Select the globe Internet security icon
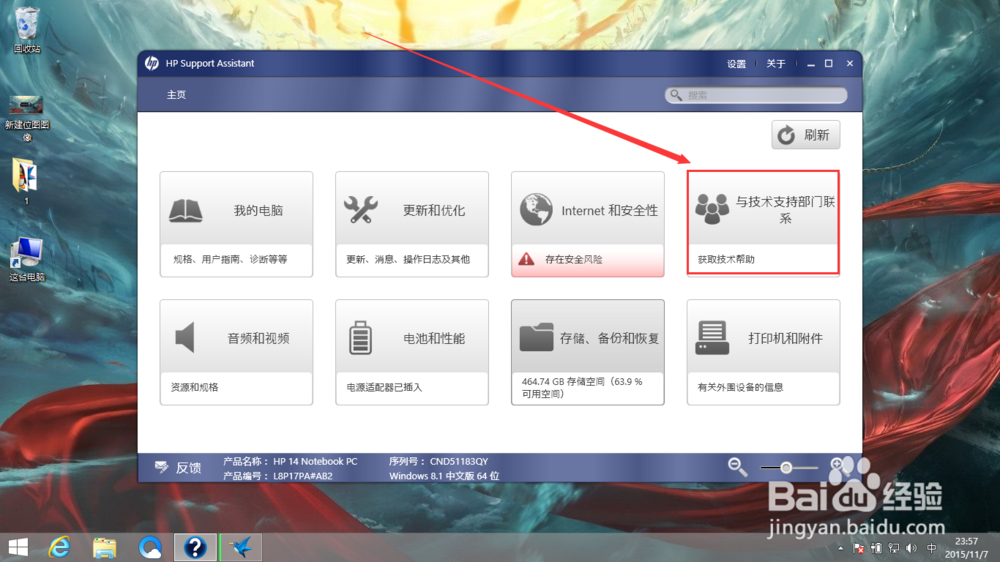Image resolution: width=1000 pixels, height=562 pixels. coord(536,209)
